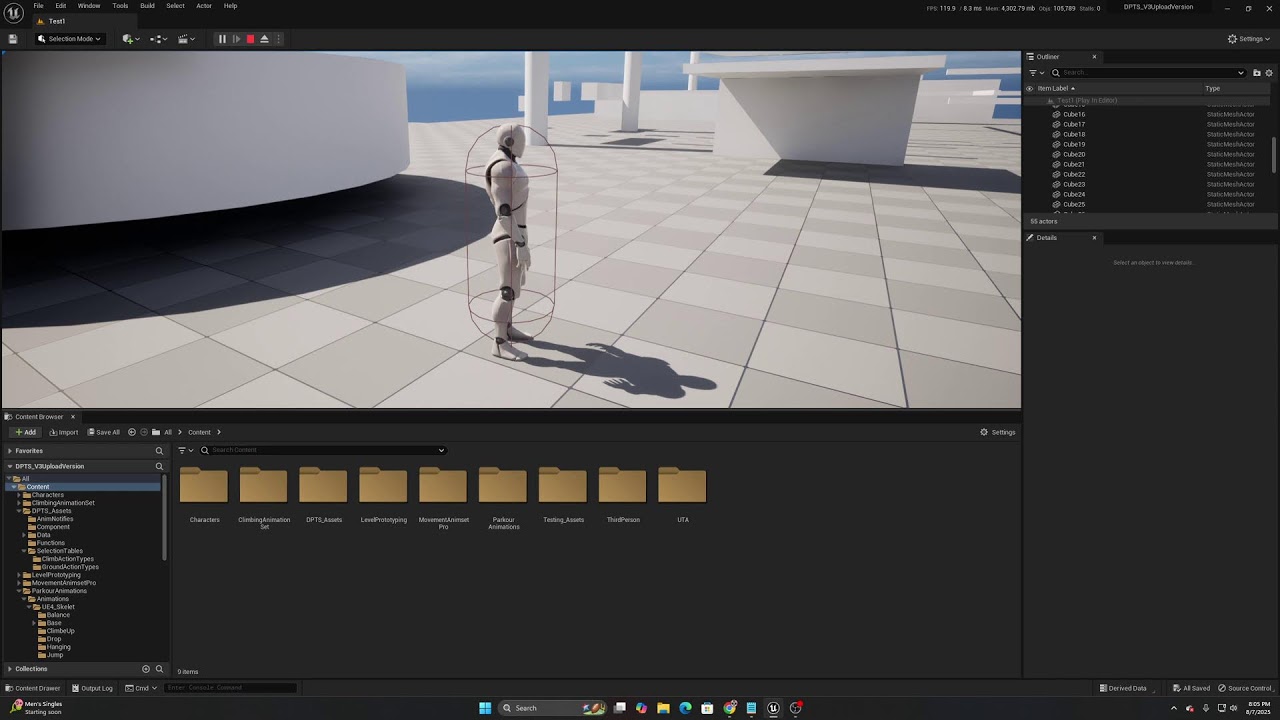This screenshot has height=720, width=1280.
Task: Add a new collection plus icon
Action: click(146, 669)
